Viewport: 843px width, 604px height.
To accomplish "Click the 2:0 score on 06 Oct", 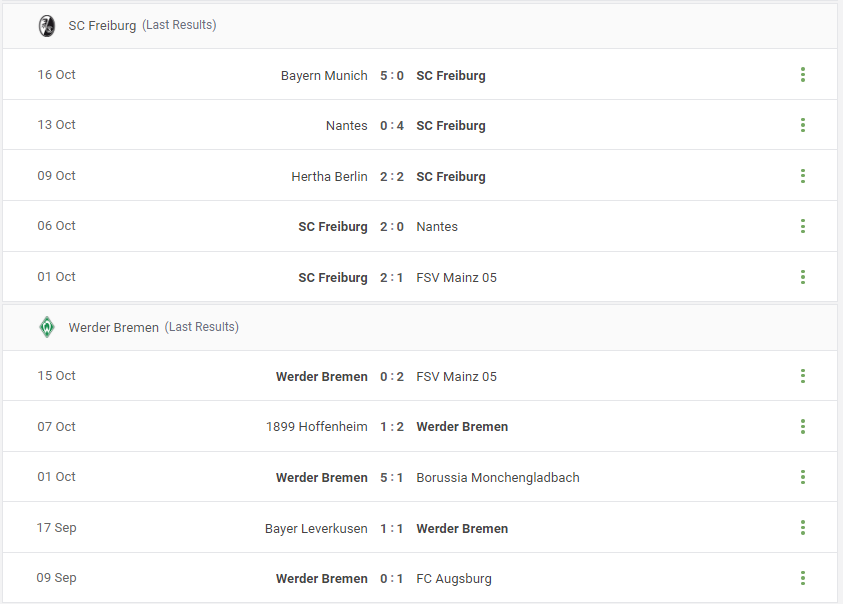I will click(x=392, y=227).
